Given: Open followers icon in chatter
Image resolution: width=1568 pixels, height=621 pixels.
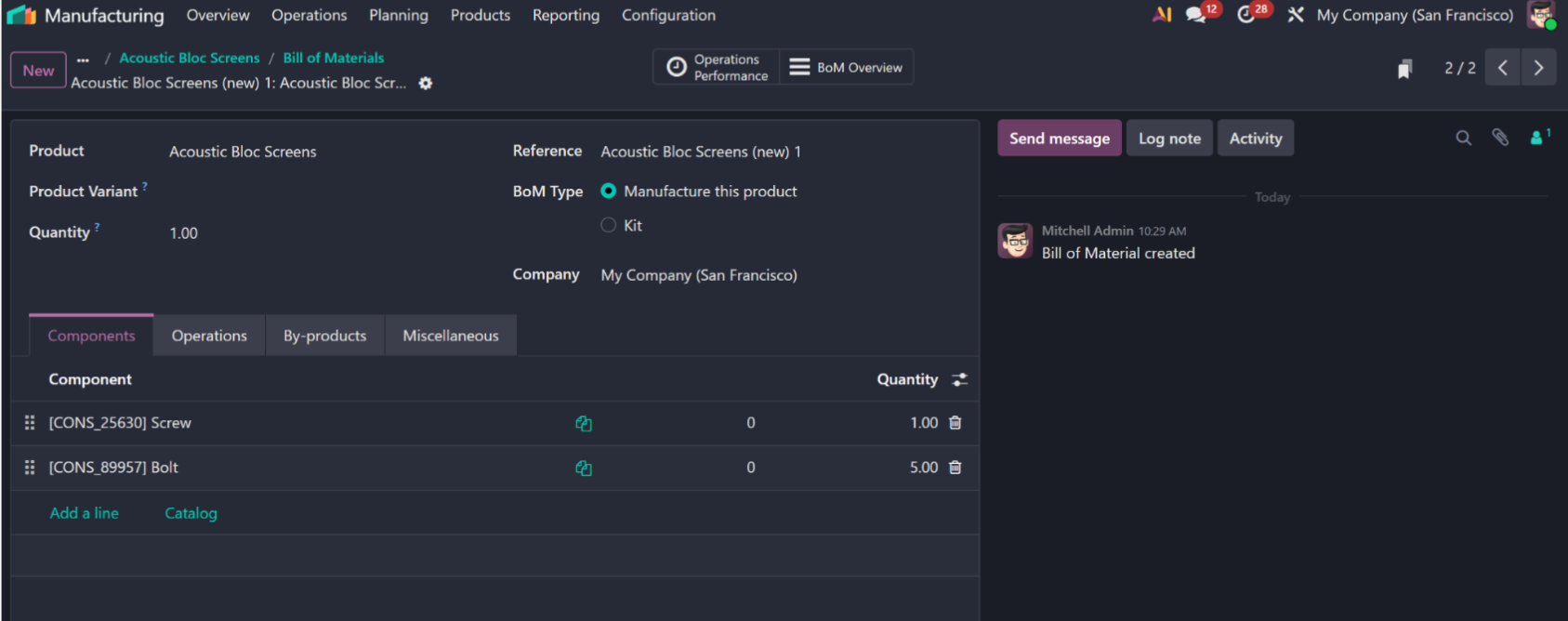Looking at the screenshot, I should tap(1539, 138).
